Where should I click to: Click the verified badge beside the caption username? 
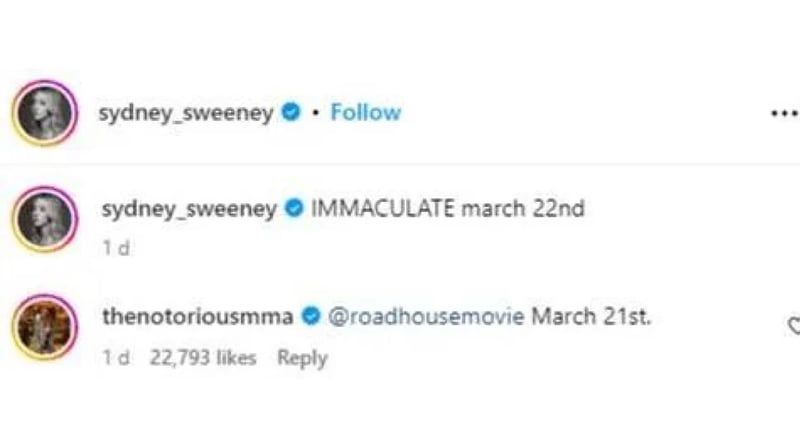(295, 210)
